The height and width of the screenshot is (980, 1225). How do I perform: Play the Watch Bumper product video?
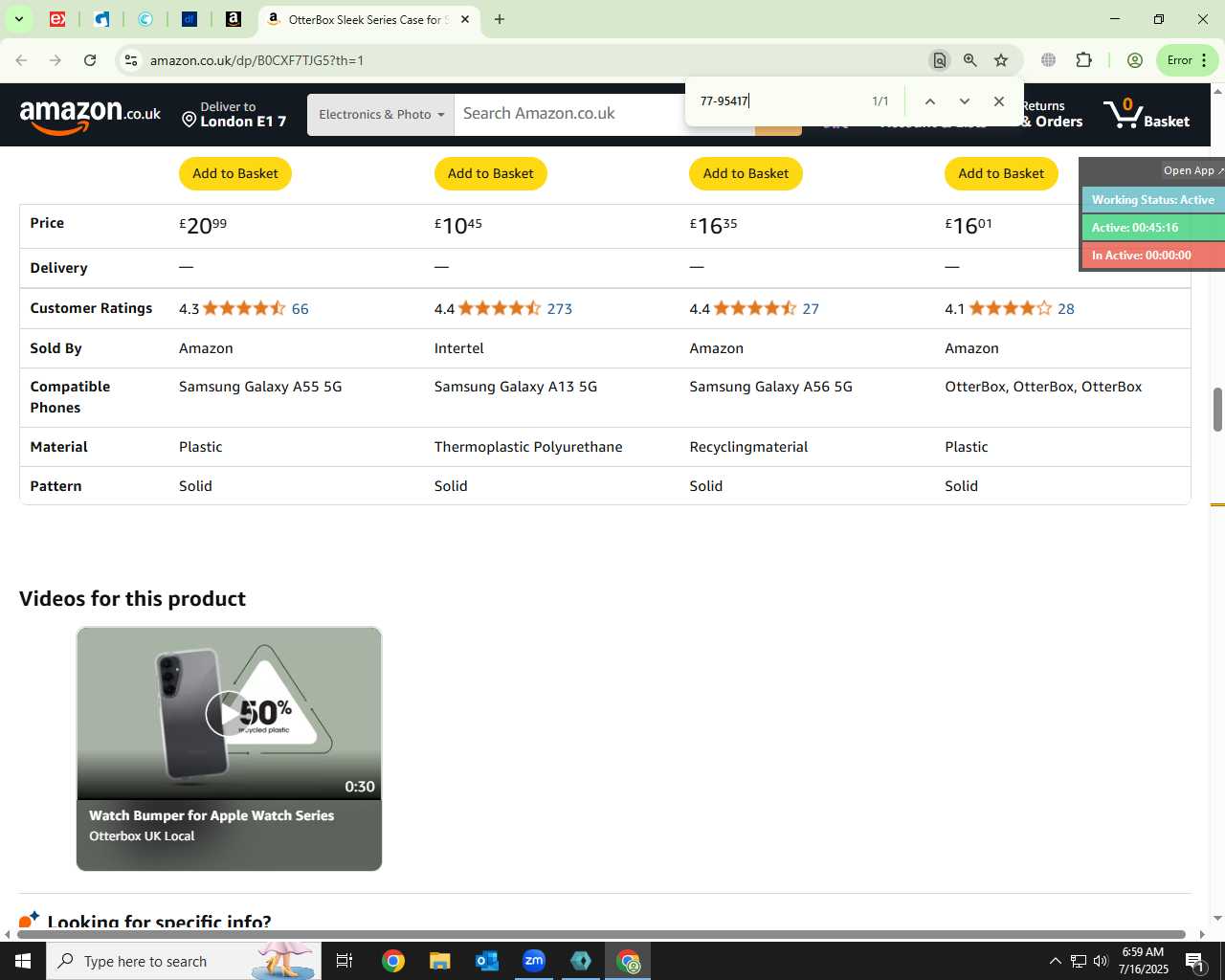[x=229, y=714]
